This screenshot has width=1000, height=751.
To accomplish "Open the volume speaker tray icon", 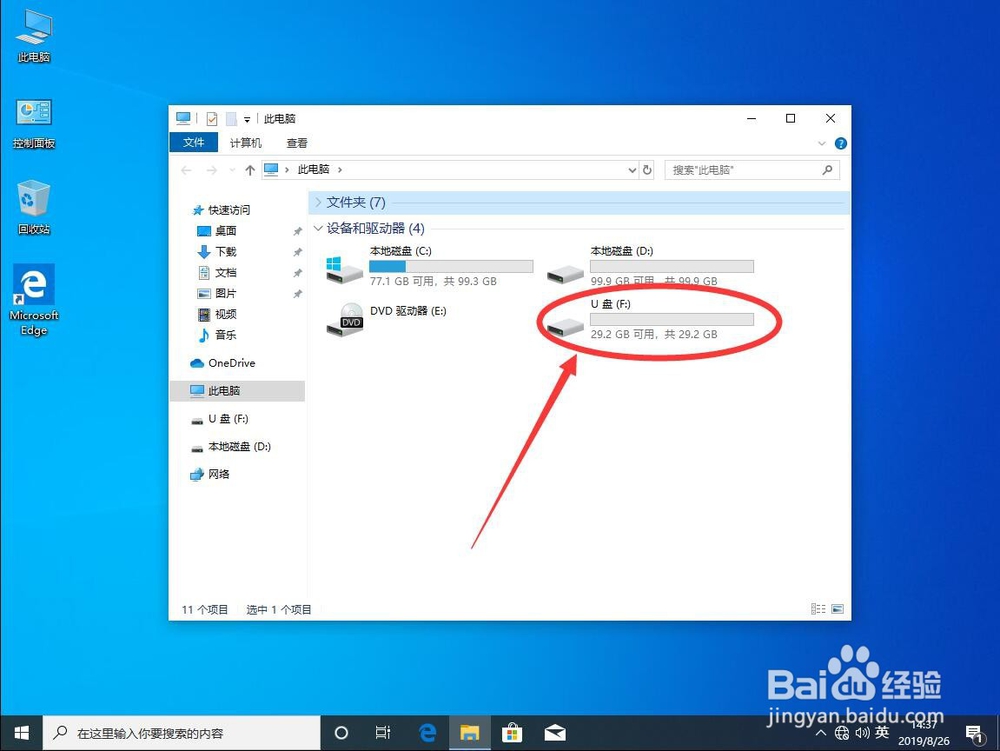I will click(862, 733).
